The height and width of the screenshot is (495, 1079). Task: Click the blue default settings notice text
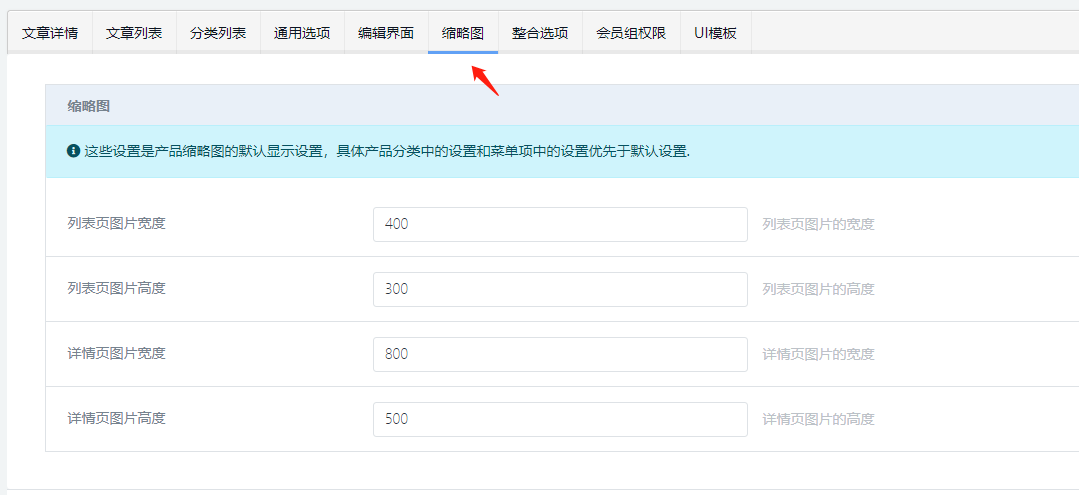click(x=387, y=151)
